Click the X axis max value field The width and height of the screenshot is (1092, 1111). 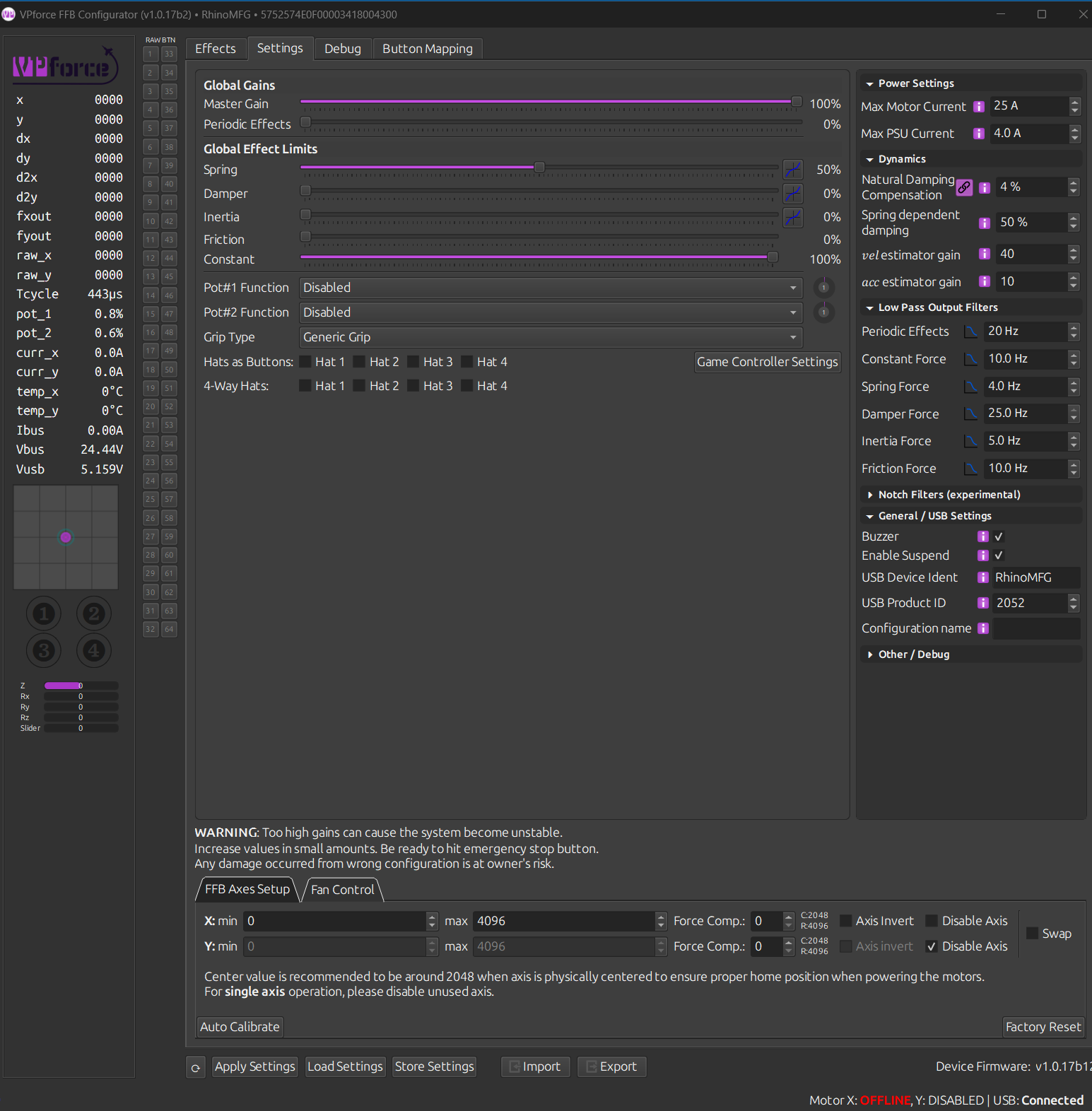click(x=570, y=921)
